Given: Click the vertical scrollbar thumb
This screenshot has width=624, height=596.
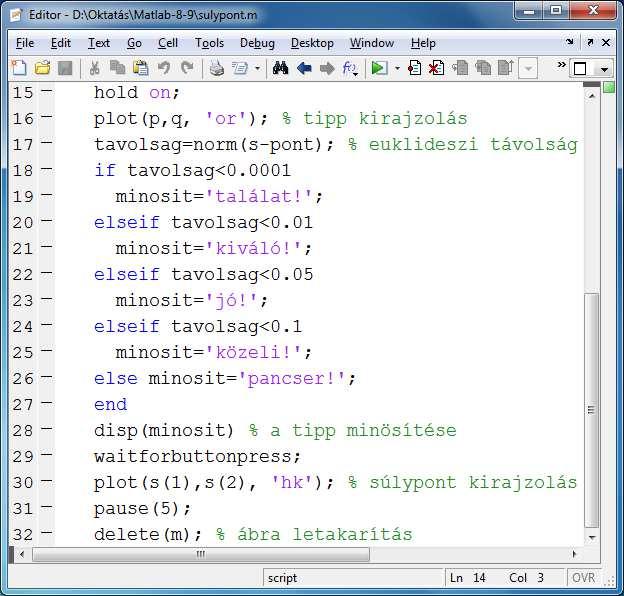Looking at the screenshot, I should click(x=591, y=410).
